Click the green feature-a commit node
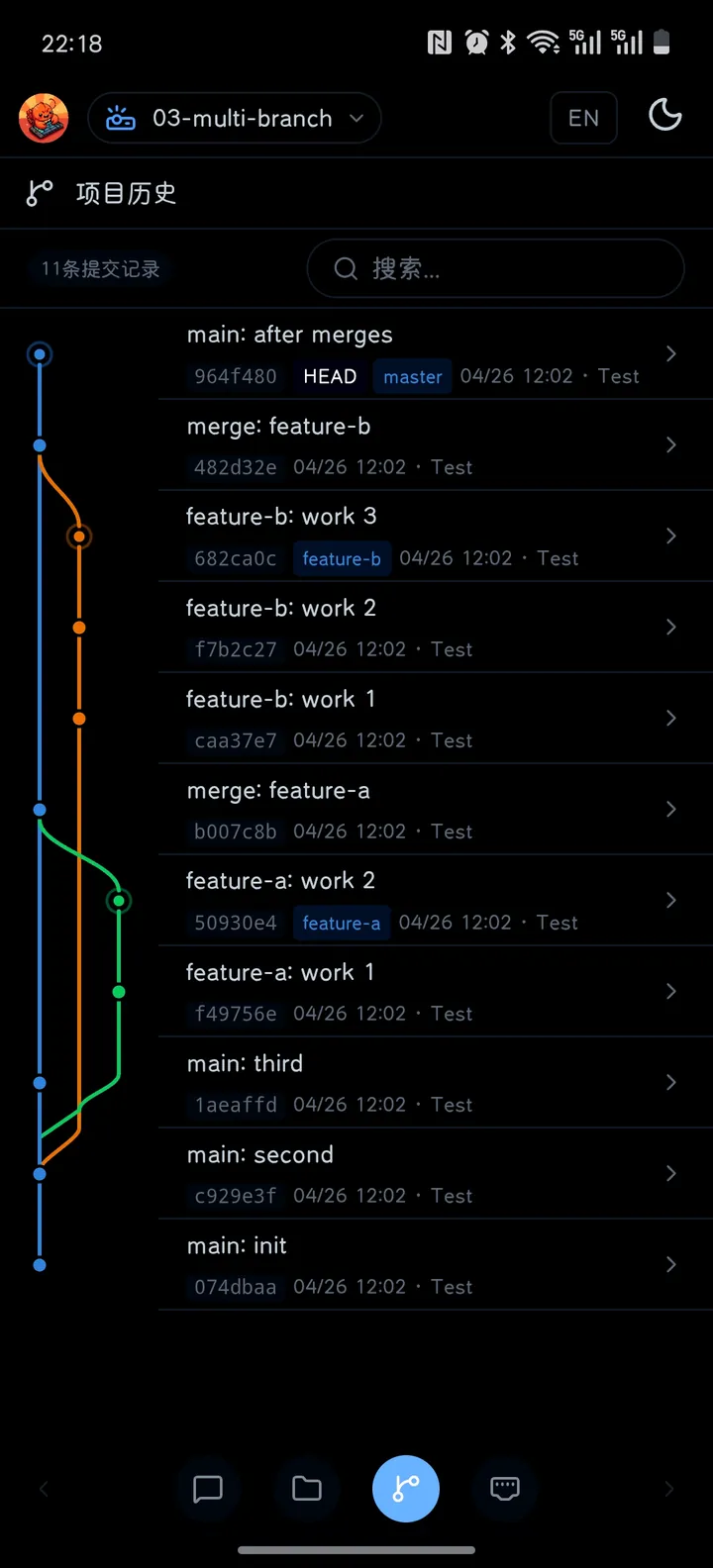Image resolution: width=713 pixels, height=1568 pixels. tap(119, 901)
